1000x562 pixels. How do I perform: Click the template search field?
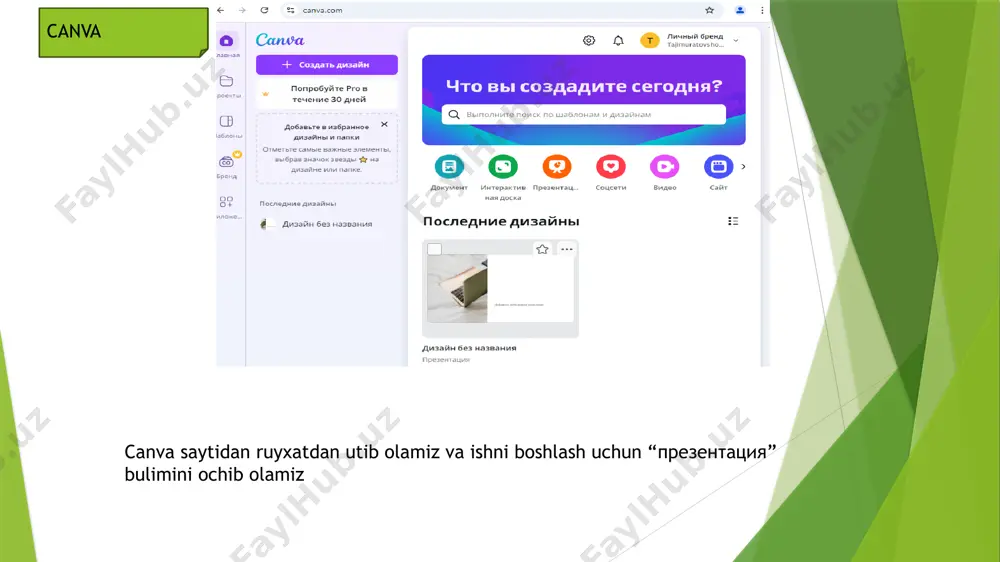(584, 114)
